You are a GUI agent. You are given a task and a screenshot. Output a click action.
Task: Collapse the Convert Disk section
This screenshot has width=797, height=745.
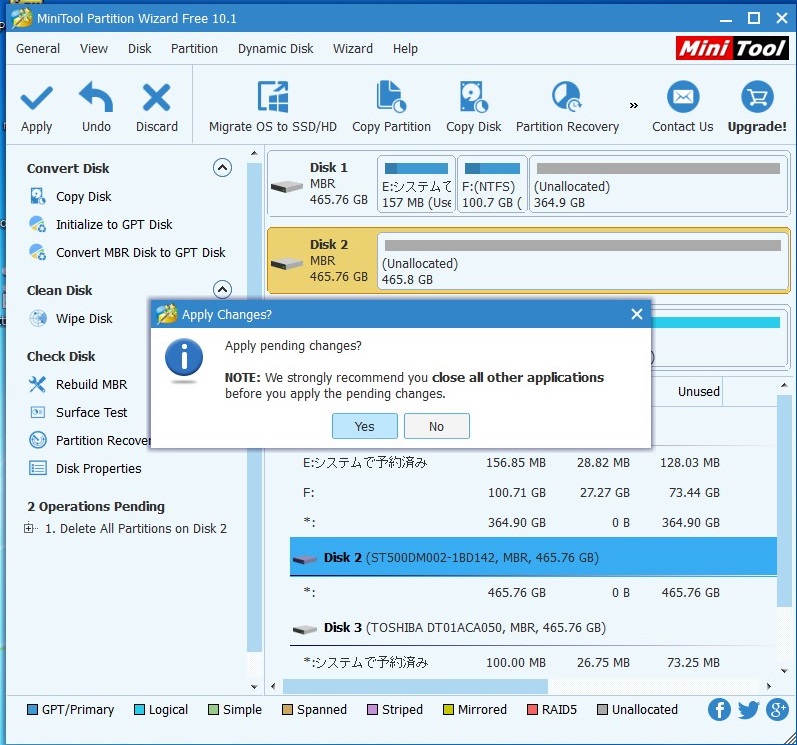coord(222,167)
